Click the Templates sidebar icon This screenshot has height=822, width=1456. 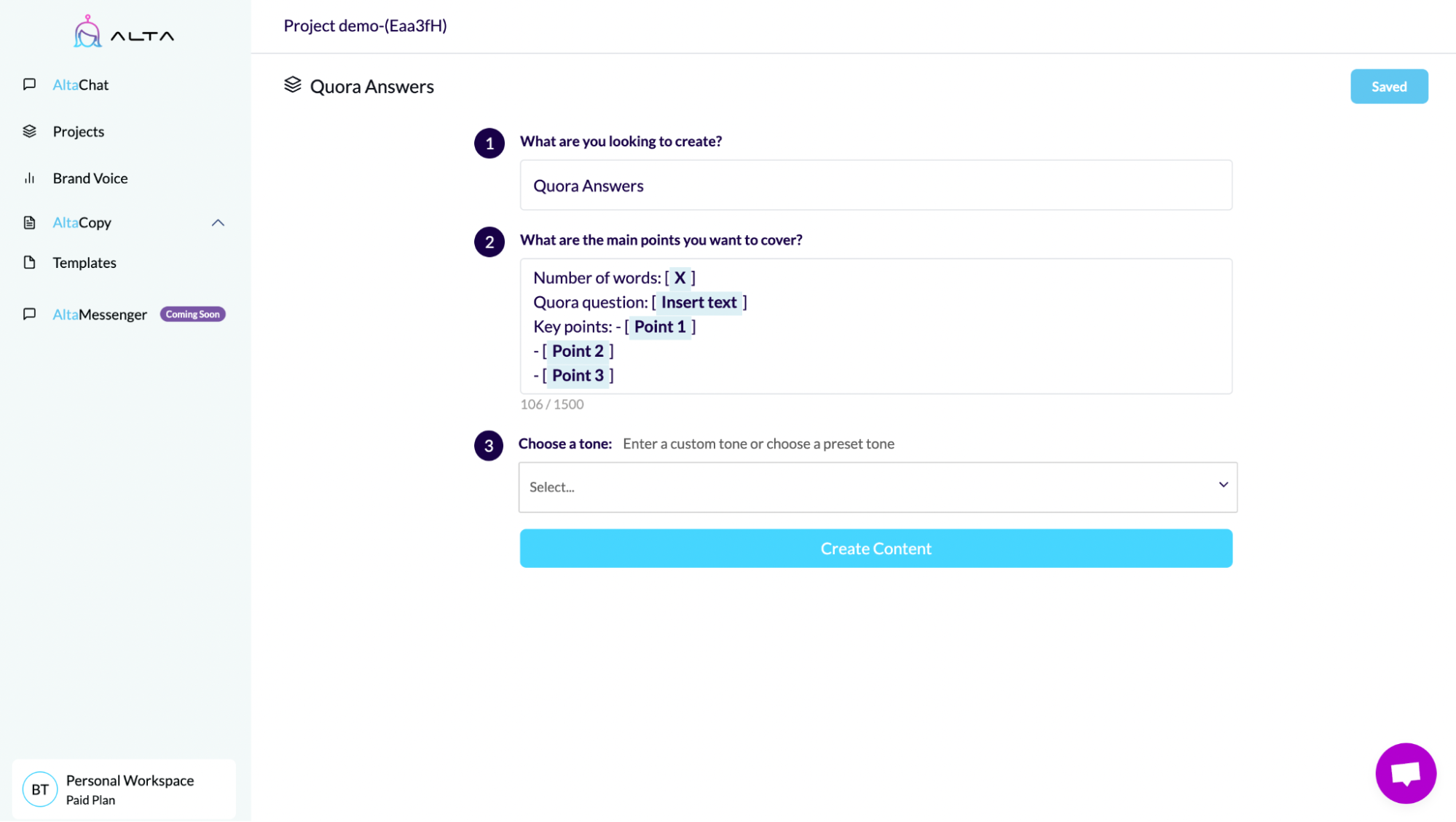30,262
